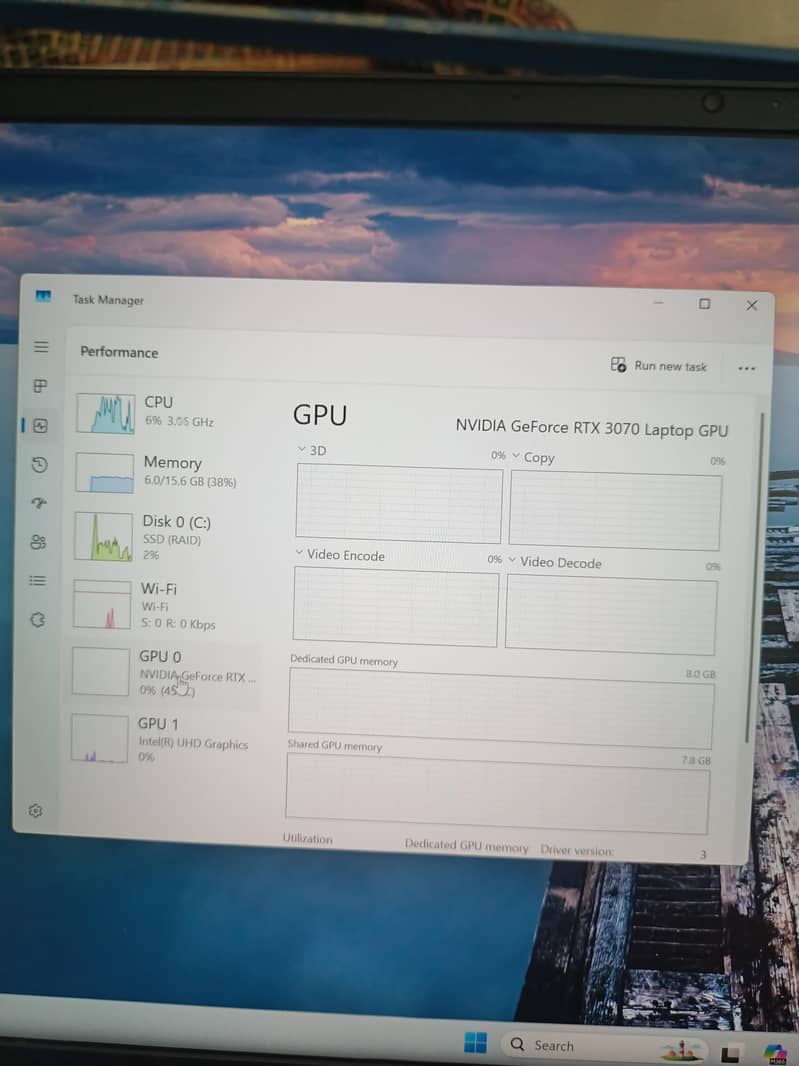Close the Task Manager window
The height and width of the screenshot is (1066, 799).
pyautogui.click(x=751, y=305)
